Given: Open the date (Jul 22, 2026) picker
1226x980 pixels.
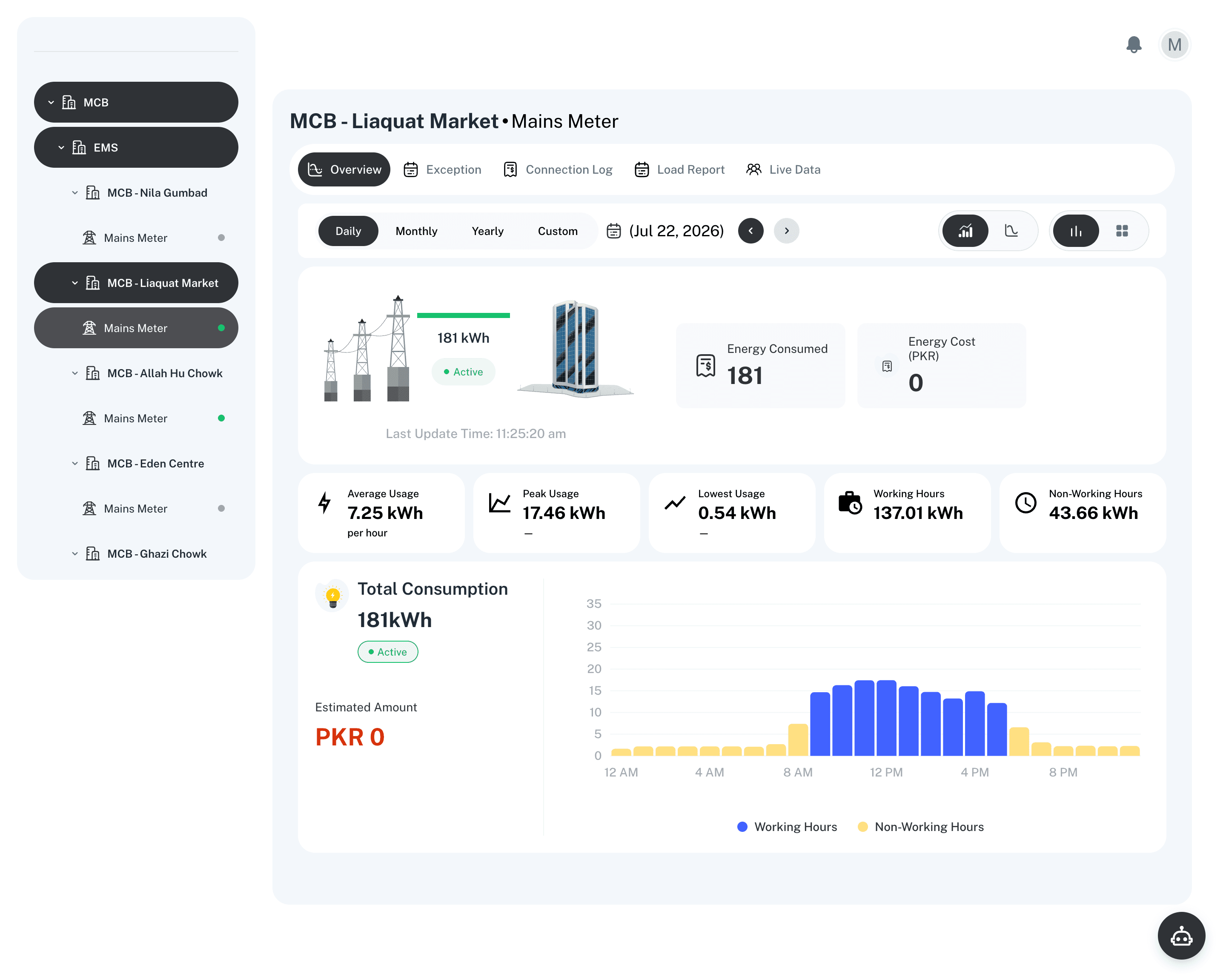Looking at the screenshot, I should tap(676, 231).
